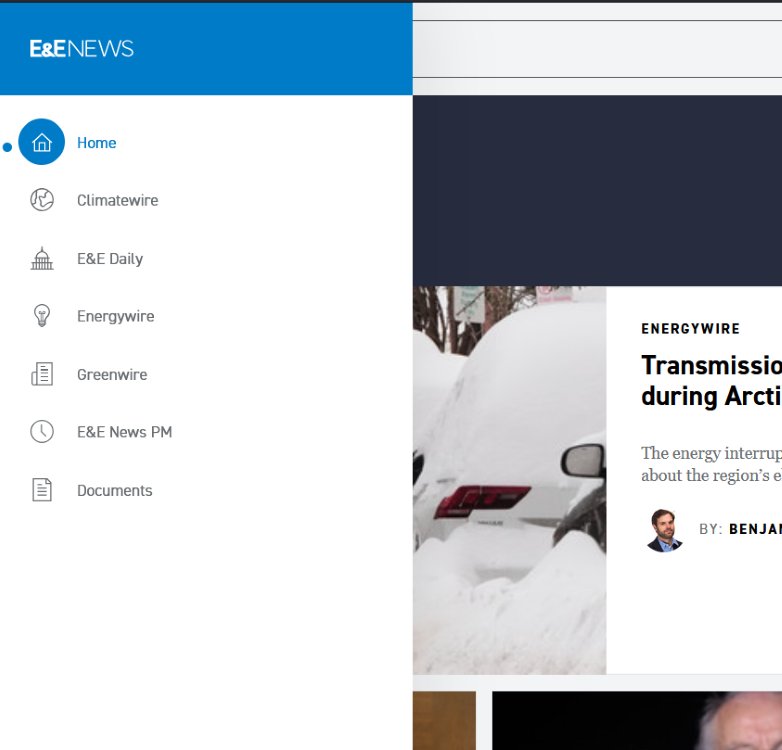
Task: Select the Climatewire globe icon
Action: coord(42,199)
